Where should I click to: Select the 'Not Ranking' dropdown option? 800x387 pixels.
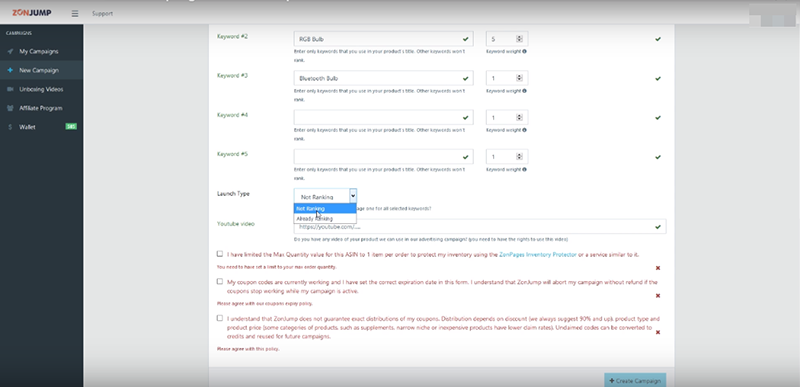[325, 209]
